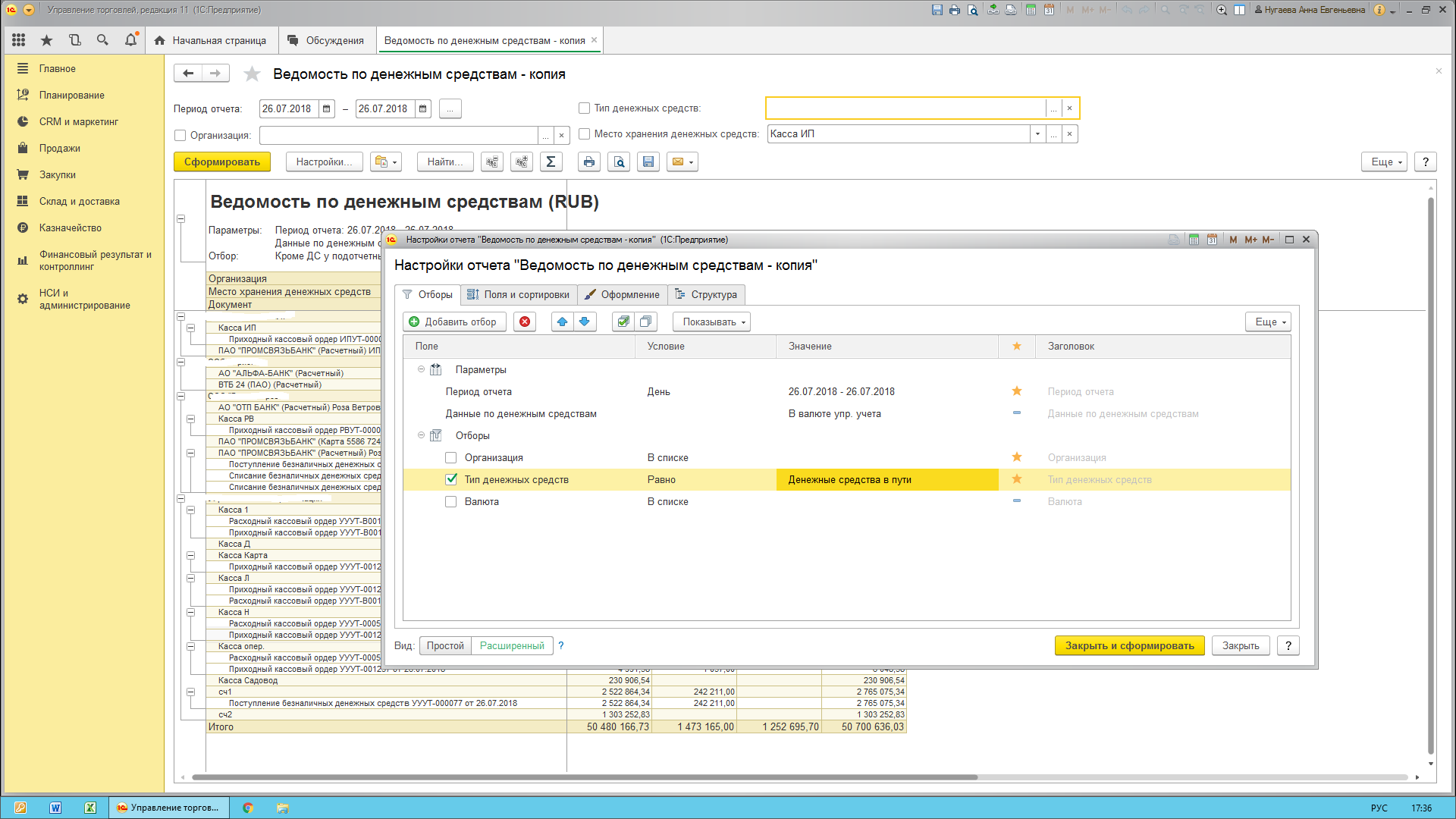Collapse the Параметры tree group
Viewport: 1456px width, 819px height.
[421, 369]
